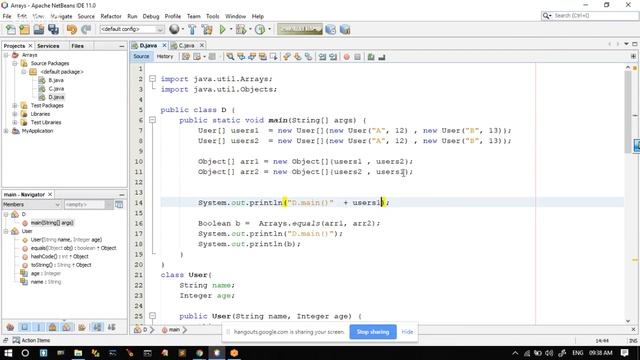This screenshot has width=640, height=360.
Task: Click the globe browser icon in toolbar
Action: pos(174,29)
